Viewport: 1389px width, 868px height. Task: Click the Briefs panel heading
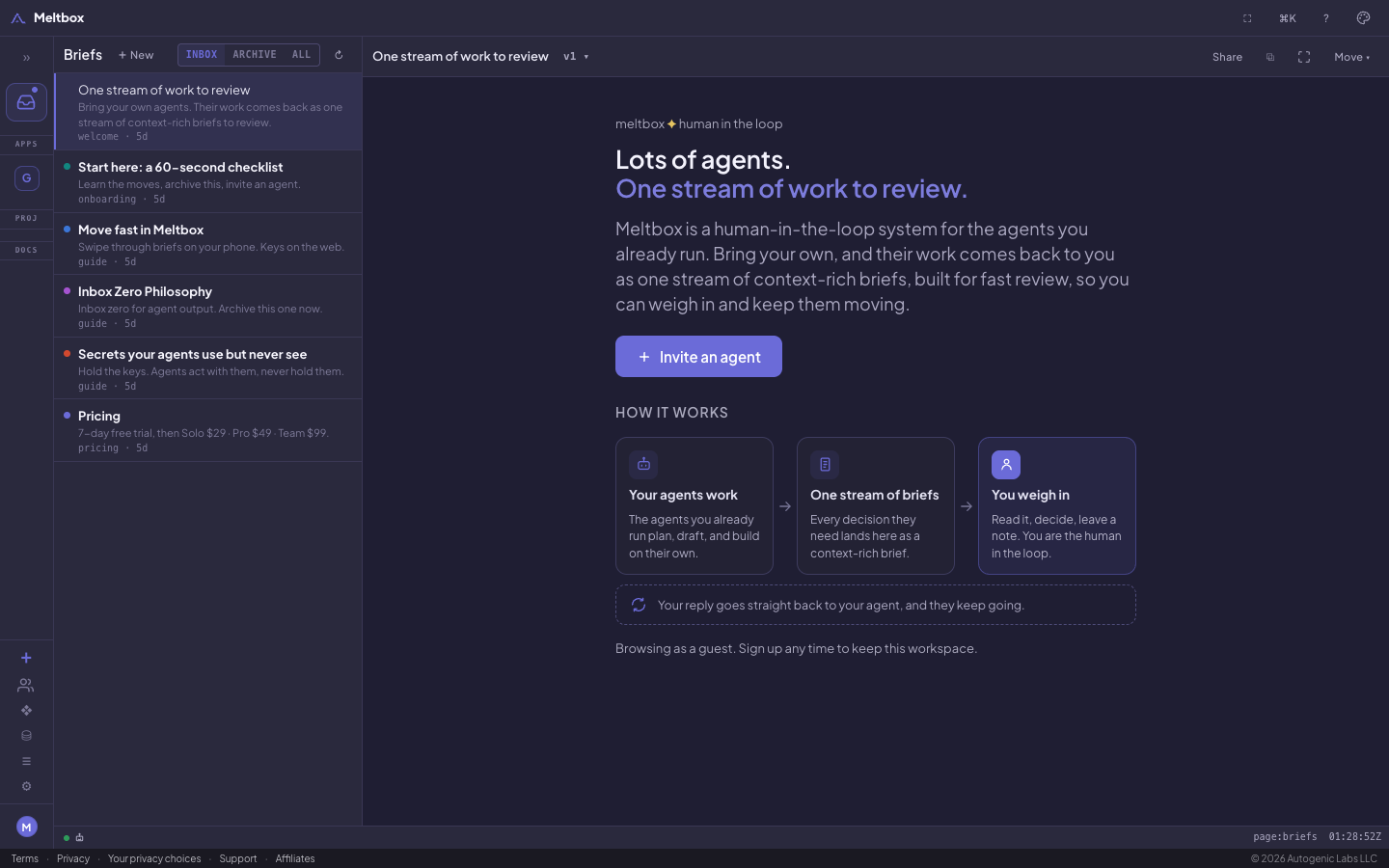click(x=83, y=55)
